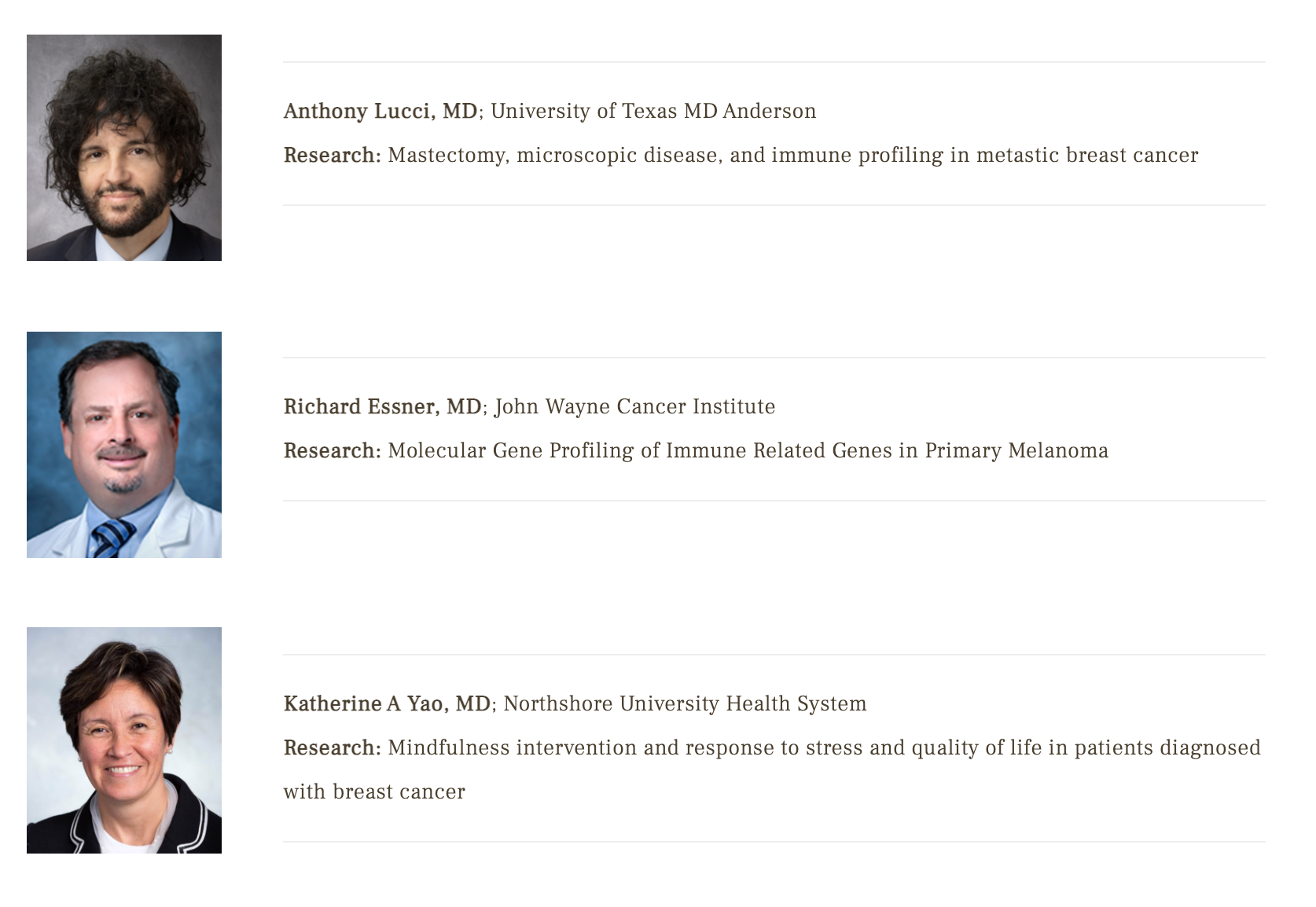Click the photo beside Anthony Lucci's entry
This screenshot has width=1316, height=907.
(x=124, y=148)
